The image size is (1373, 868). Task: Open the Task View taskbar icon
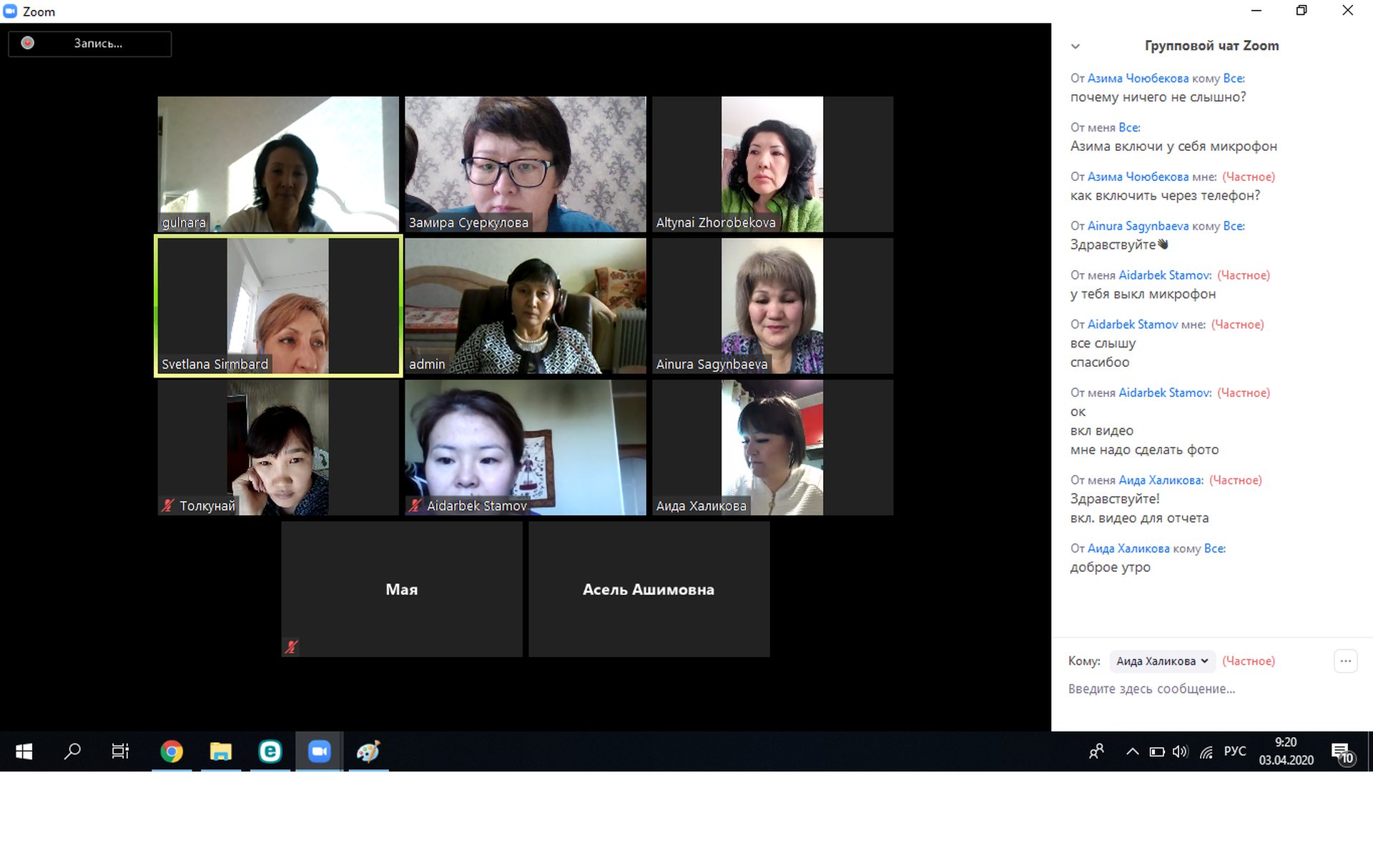[120, 751]
